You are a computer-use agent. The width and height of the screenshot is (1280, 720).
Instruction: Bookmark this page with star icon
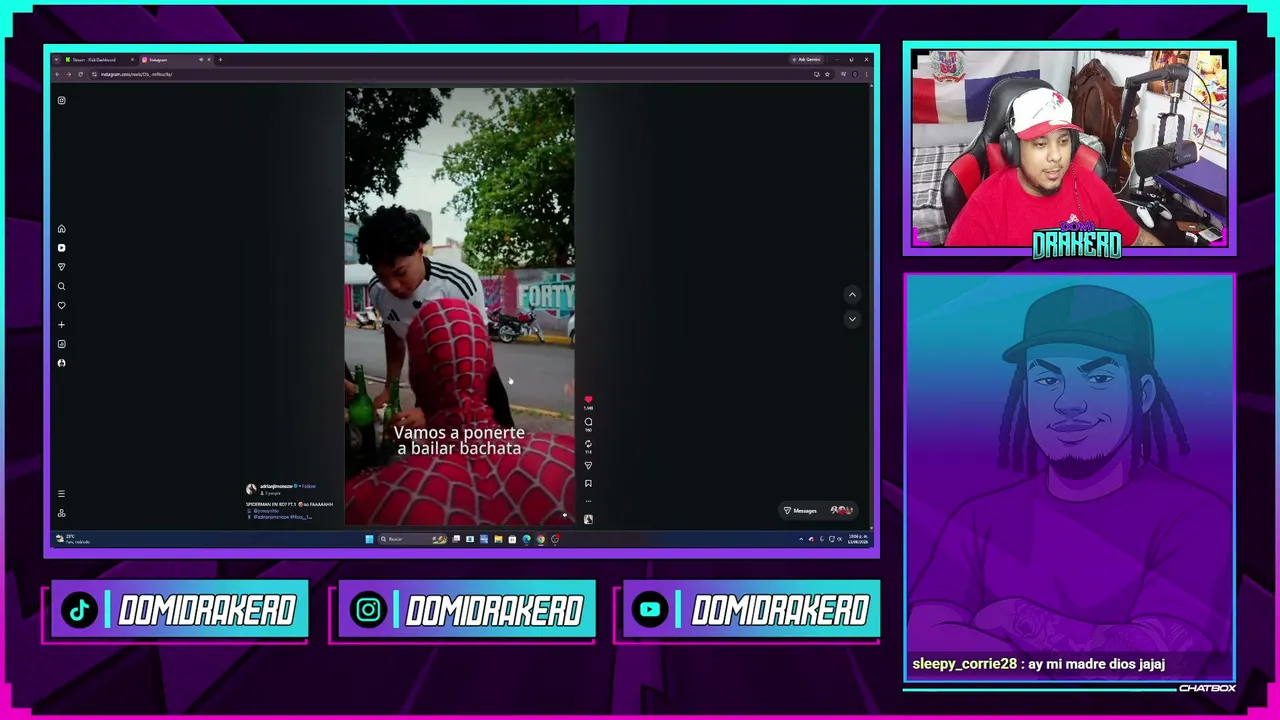(x=827, y=74)
